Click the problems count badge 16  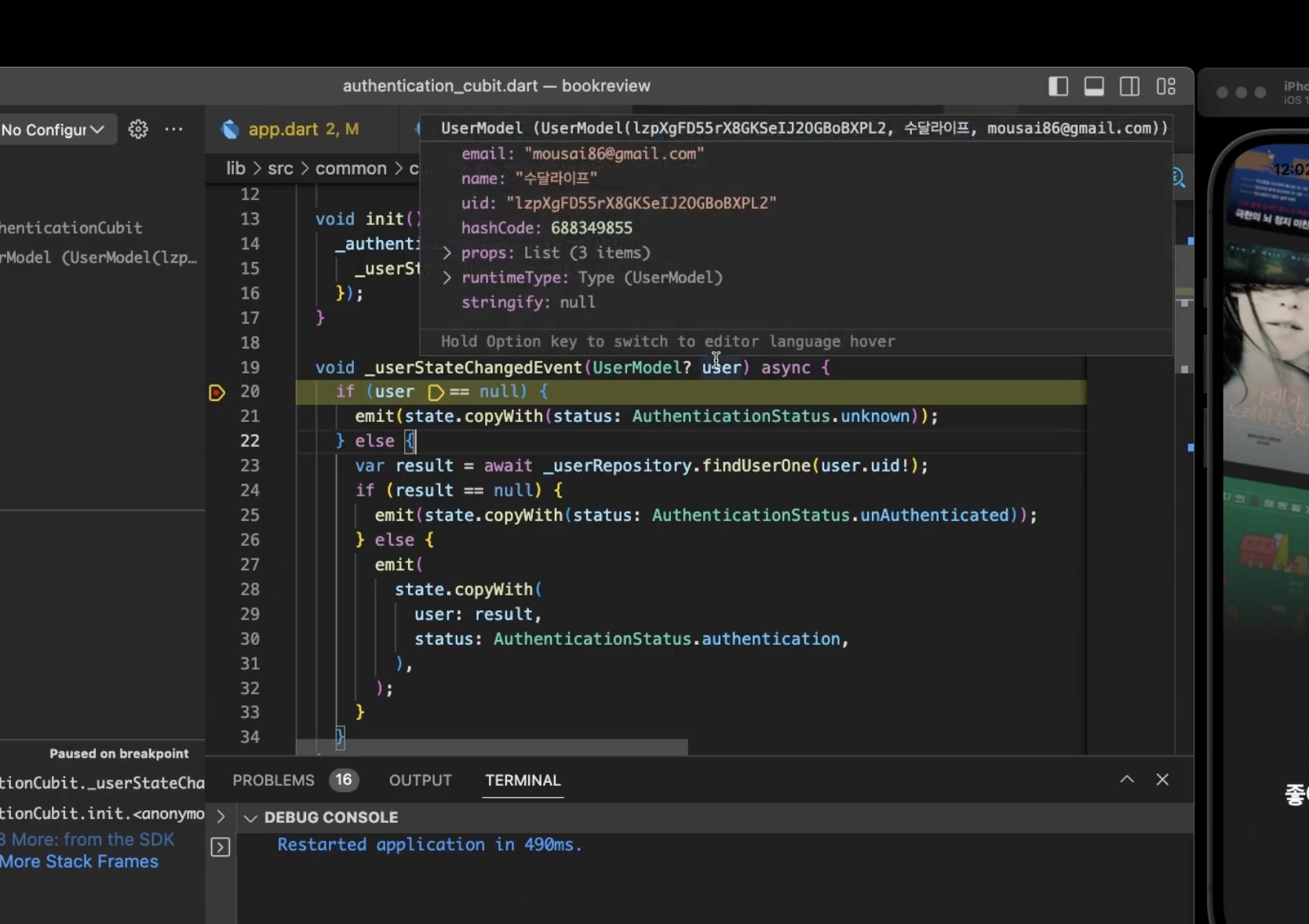click(x=343, y=780)
